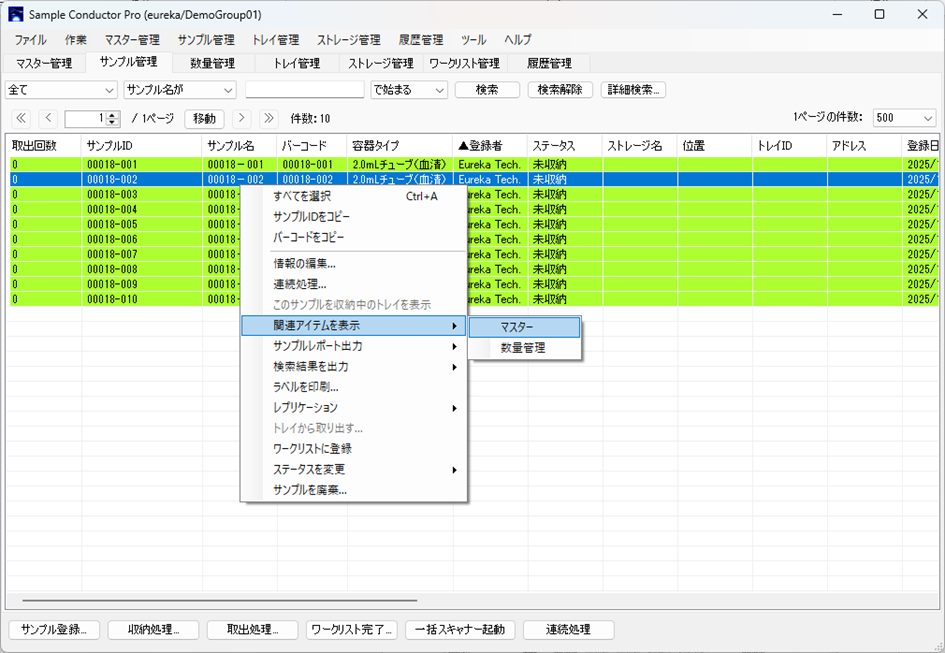Click the 一括スキャナー起動 button
The height and width of the screenshot is (653, 945).
click(x=460, y=630)
